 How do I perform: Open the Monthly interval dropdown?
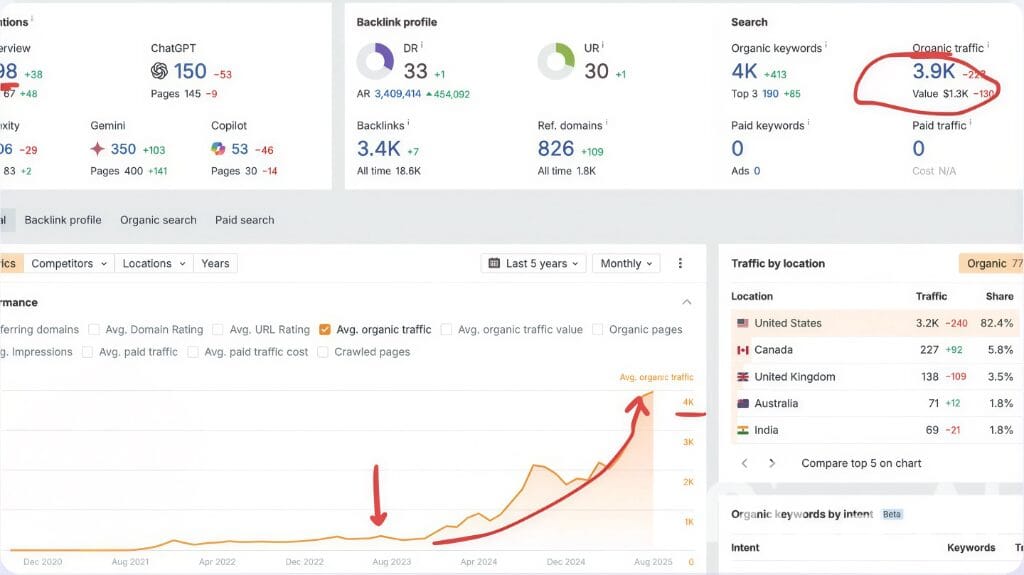point(626,263)
